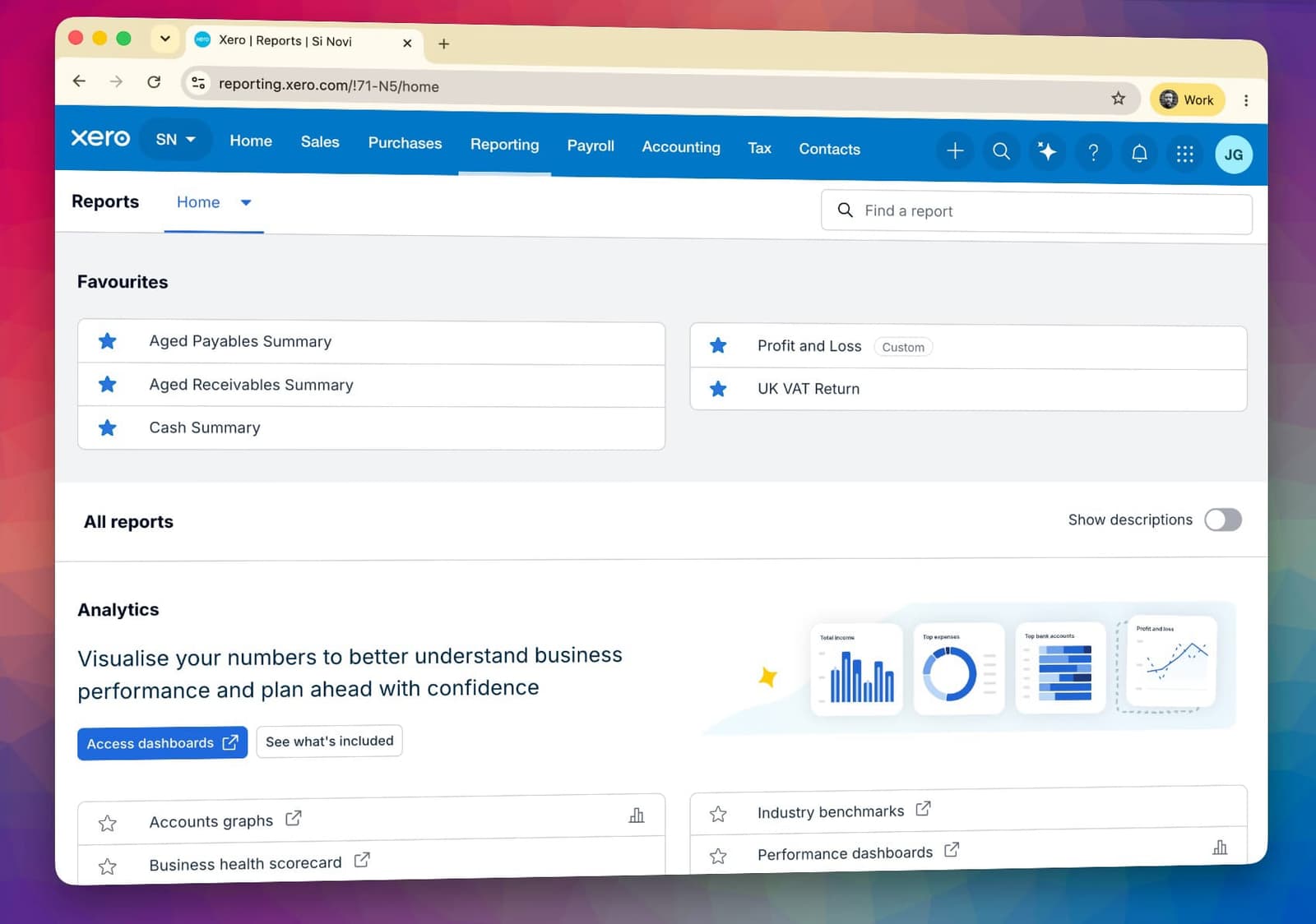The height and width of the screenshot is (924, 1316).
Task: Click the Access dashboards button
Action: pos(162,743)
